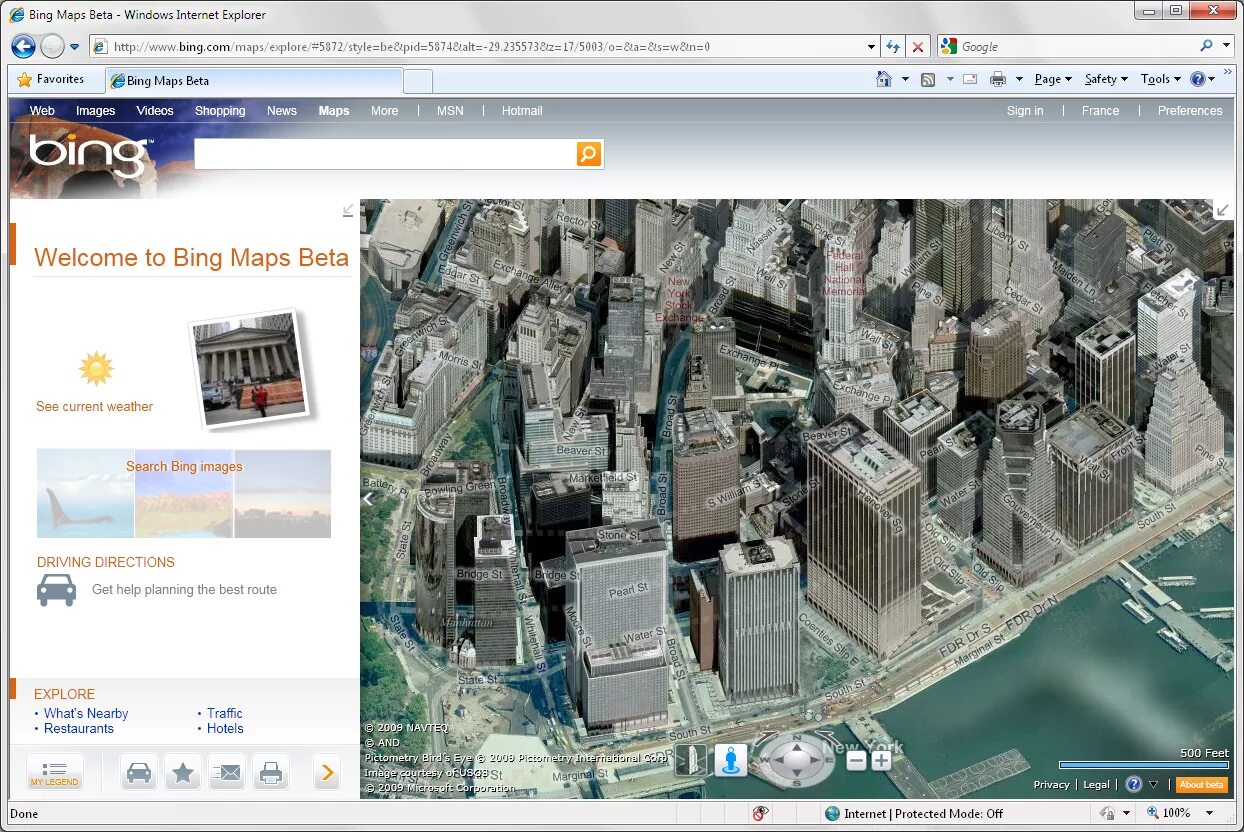This screenshot has width=1244, height=832.
Task: Open the search provider dropdown arrow
Action: [x=1227, y=46]
